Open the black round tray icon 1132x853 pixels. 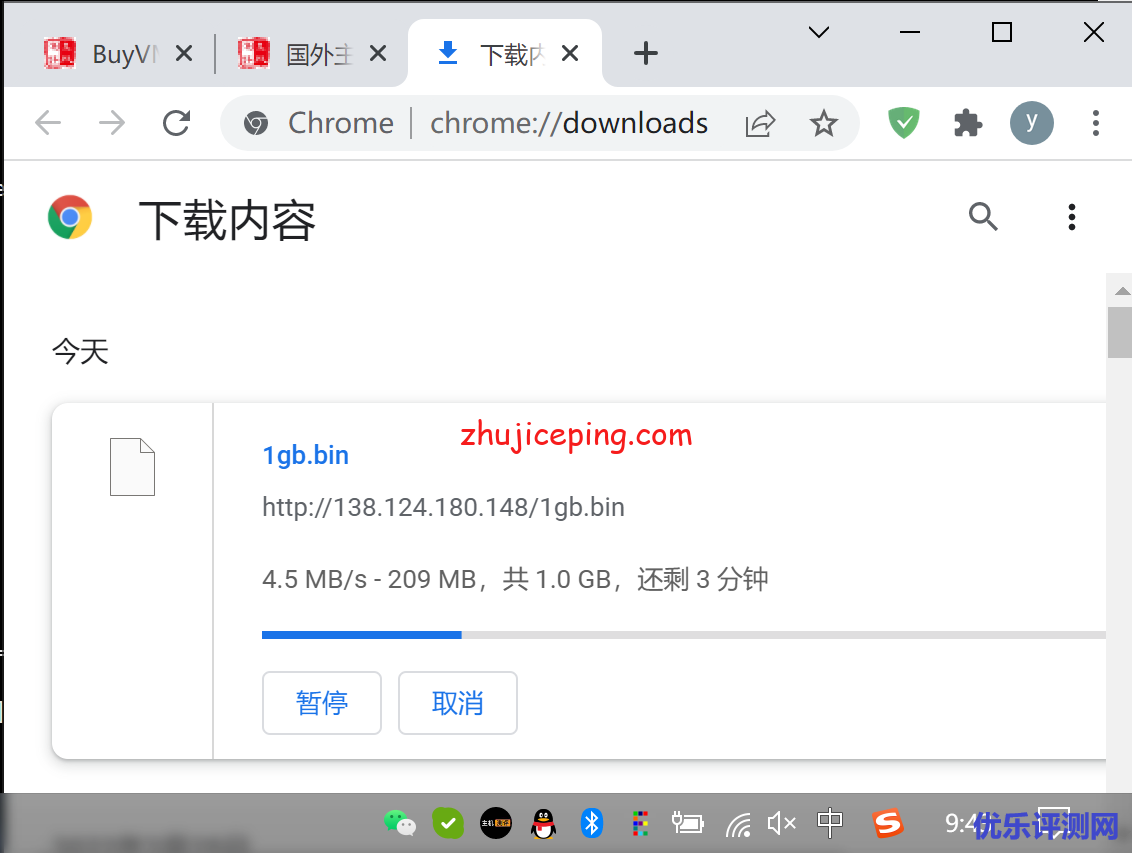click(x=496, y=823)
